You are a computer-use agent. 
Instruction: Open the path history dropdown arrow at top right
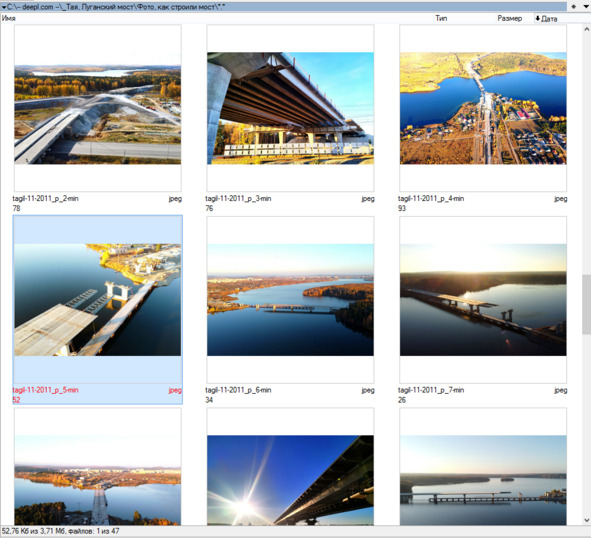pyautogui.click(x=586, y=6)
